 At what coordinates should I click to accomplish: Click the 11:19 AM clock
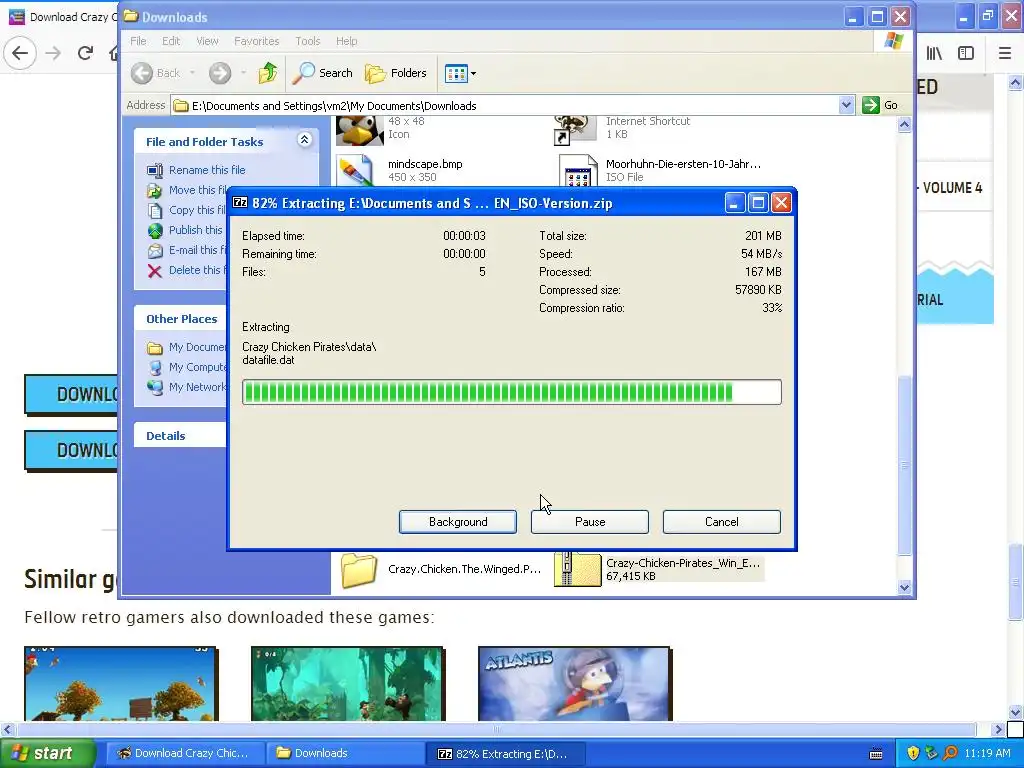point(987,753)
